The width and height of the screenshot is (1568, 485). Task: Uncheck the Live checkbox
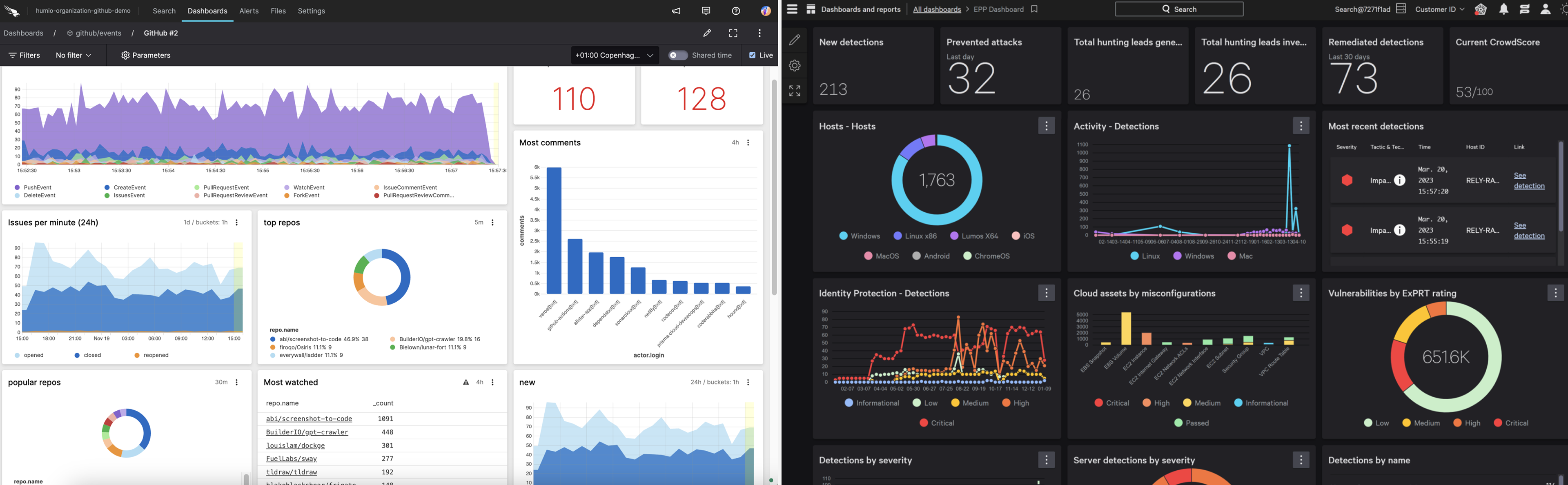pyautogui.click(x=752, y=56)
